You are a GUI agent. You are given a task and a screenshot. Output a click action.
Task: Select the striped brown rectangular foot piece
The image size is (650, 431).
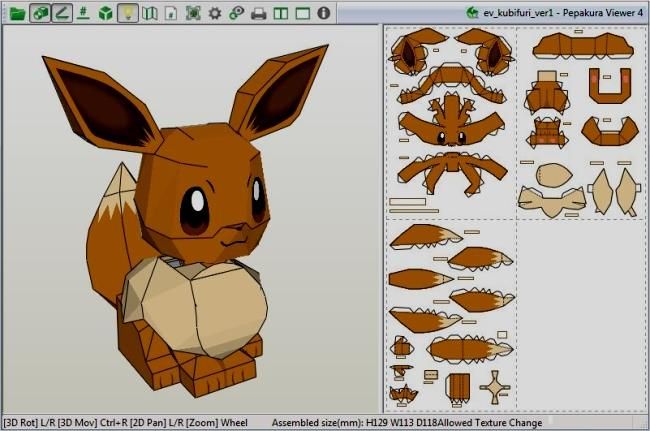[x=458, y=389]
